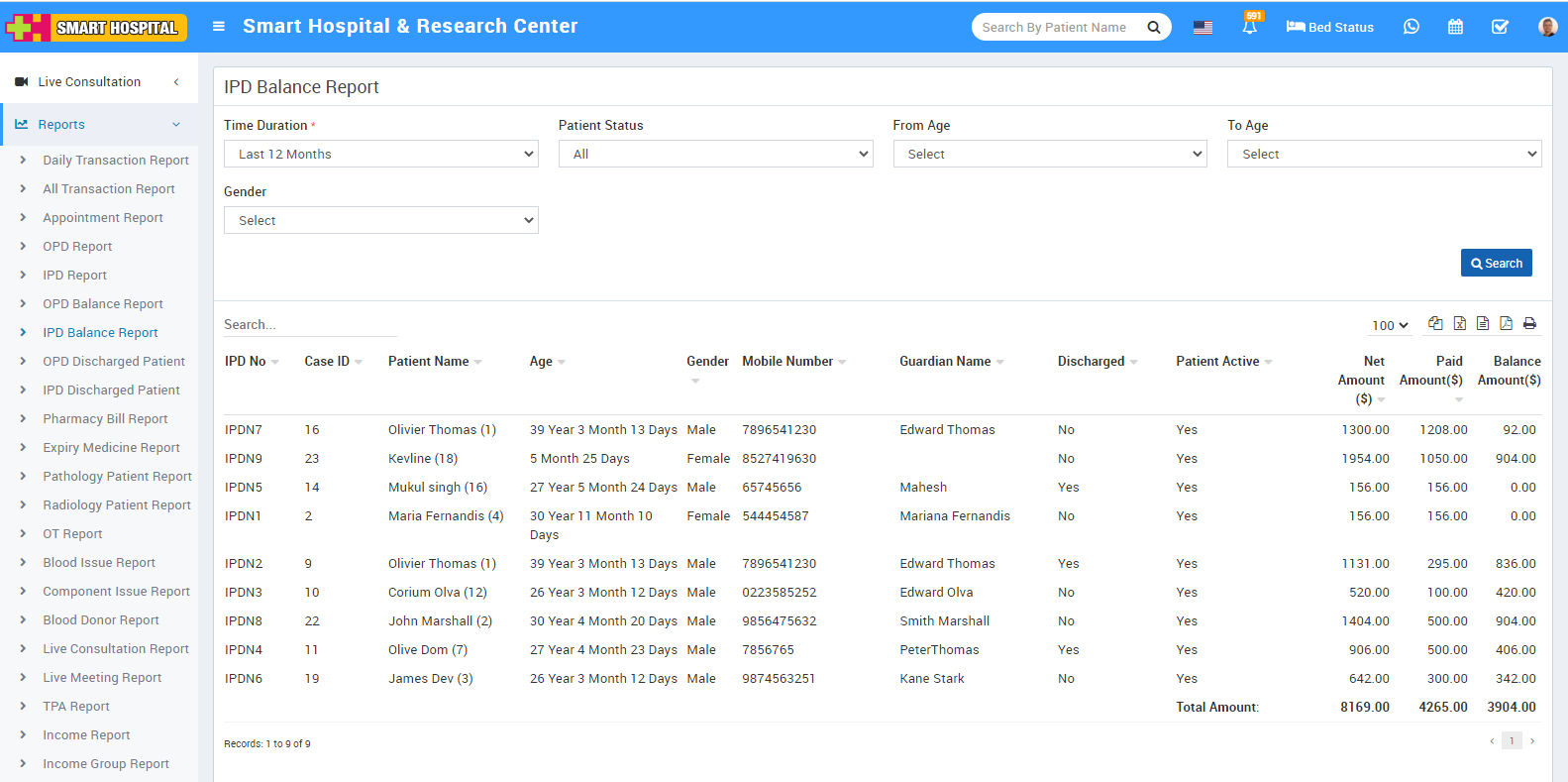Click the Search By Patient Name field
1568x782 pixels.
pyautogui.click(x=1056, y=27)
